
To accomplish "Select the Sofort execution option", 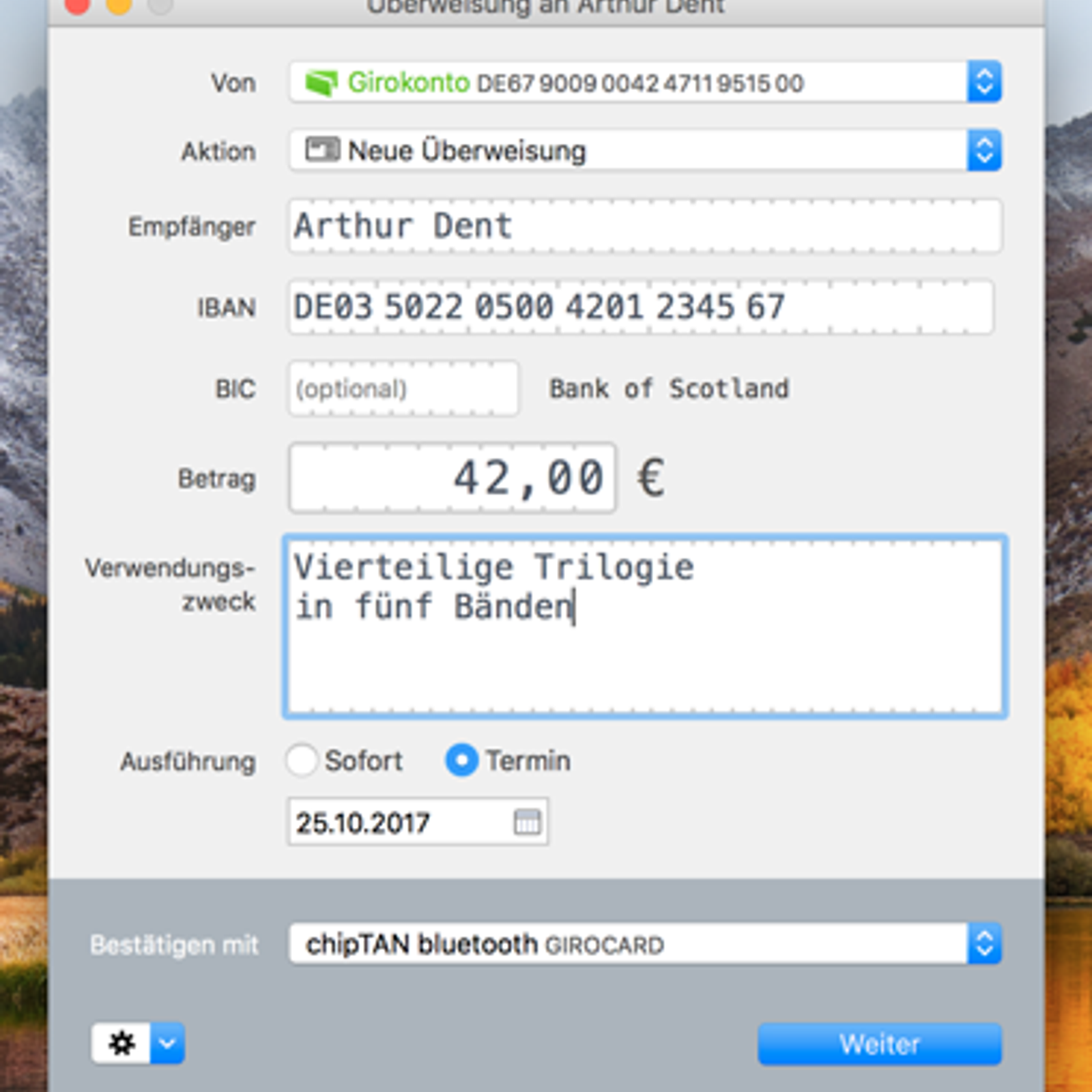I will click(x=302, y=760).
